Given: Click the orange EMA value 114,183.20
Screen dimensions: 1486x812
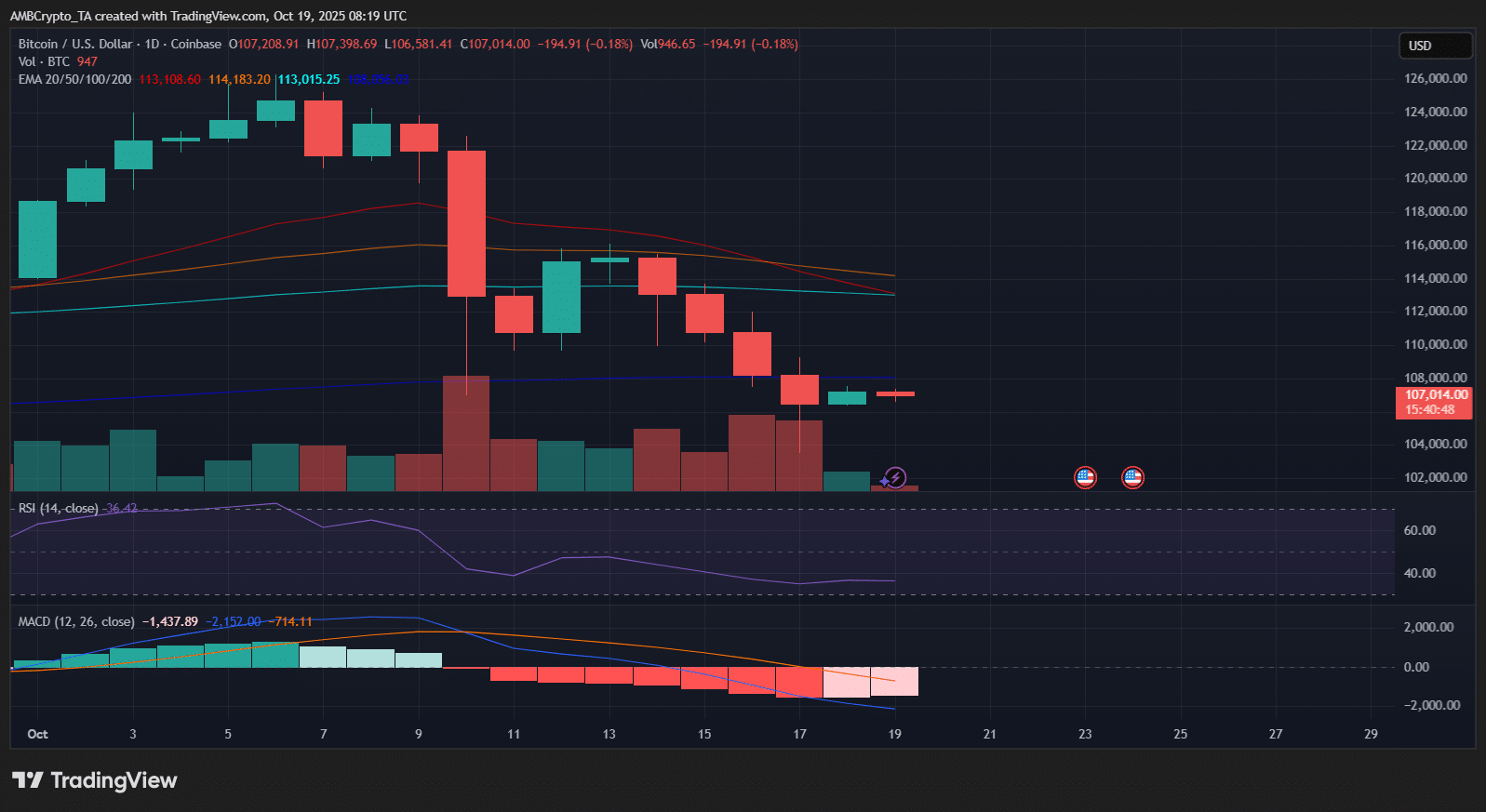Looking at the screenshot, I should (x=239, y=79).
